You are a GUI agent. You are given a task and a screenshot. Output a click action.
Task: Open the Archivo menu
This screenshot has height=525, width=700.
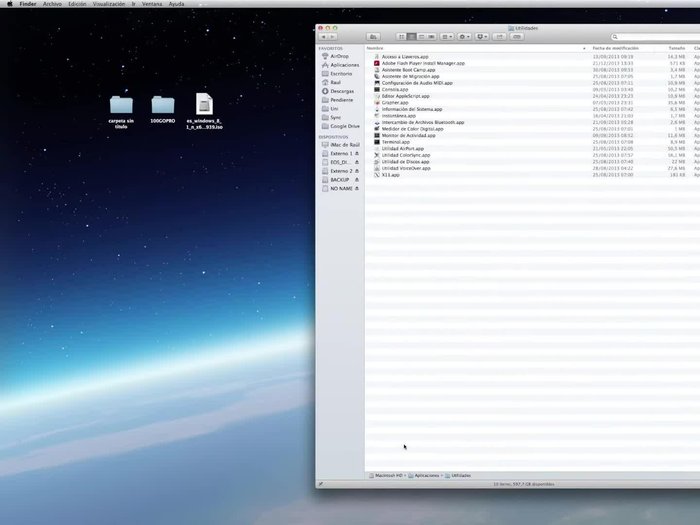point(52,4)
